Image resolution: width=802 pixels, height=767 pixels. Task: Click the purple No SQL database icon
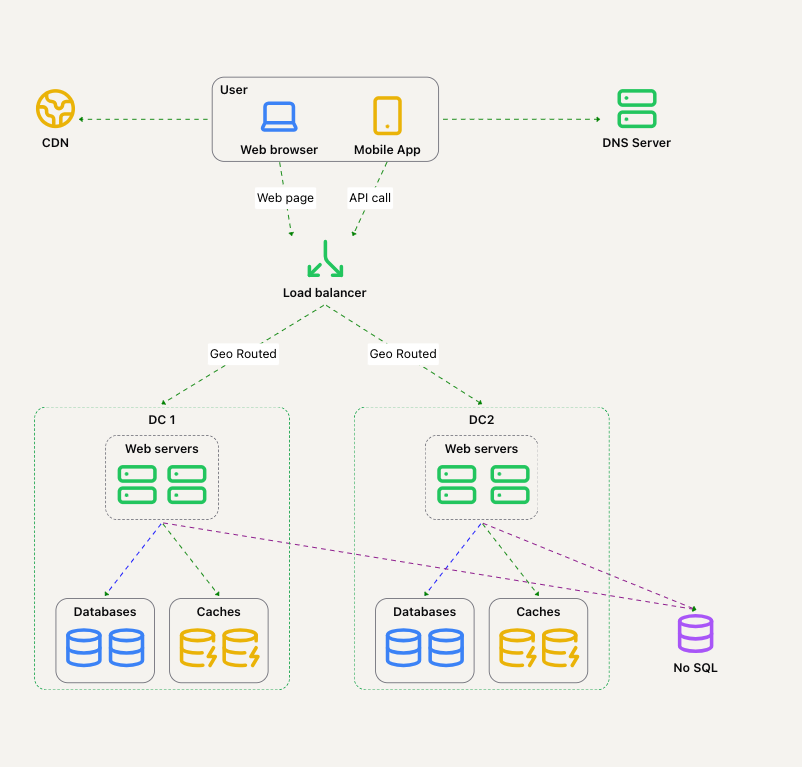pyautogui.click(x=695, y=634)
